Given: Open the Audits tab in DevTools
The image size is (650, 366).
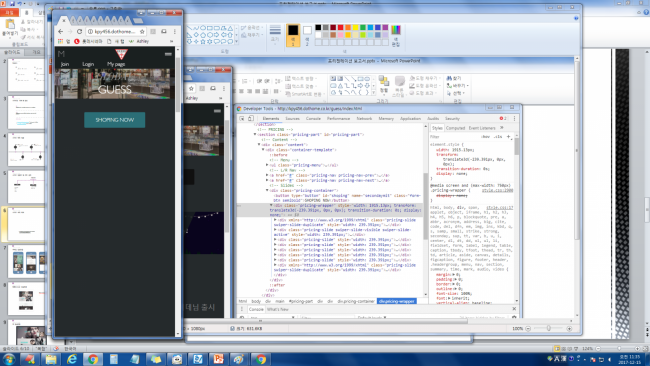Looking at the screenshot, I should (433, 119).
